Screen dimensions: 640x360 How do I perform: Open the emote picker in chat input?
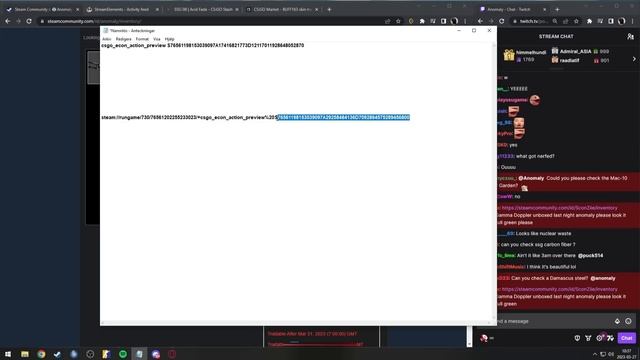[628, 321]
